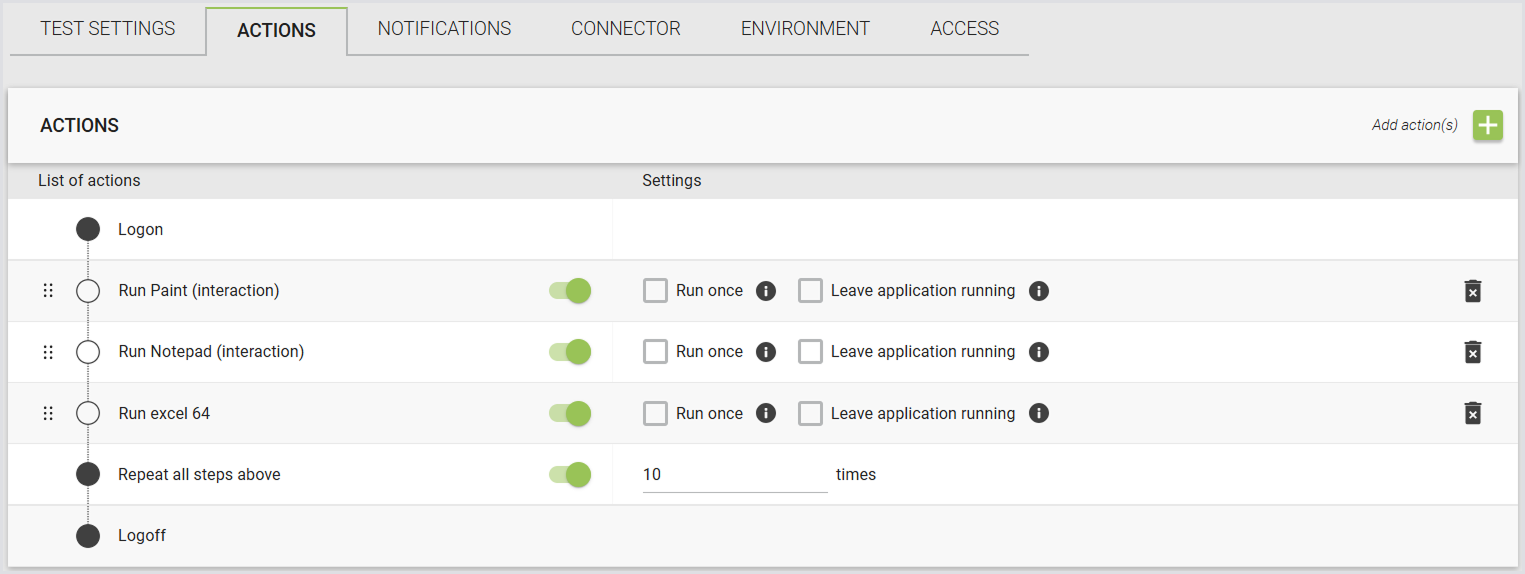Click the Logon action text
This screenshot has height=574, width=1525.
pyautogui.click(x=140, y=229)
